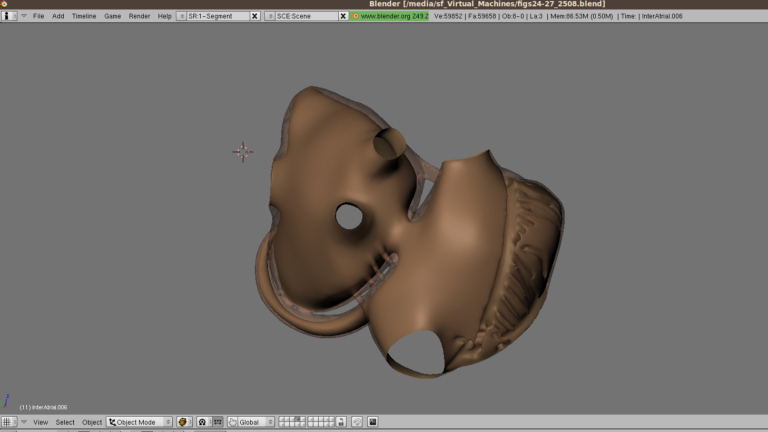This screenshot has width=768, height=432.
Task: Click the 3D cursor in the viewport
Action: (243, 151)
